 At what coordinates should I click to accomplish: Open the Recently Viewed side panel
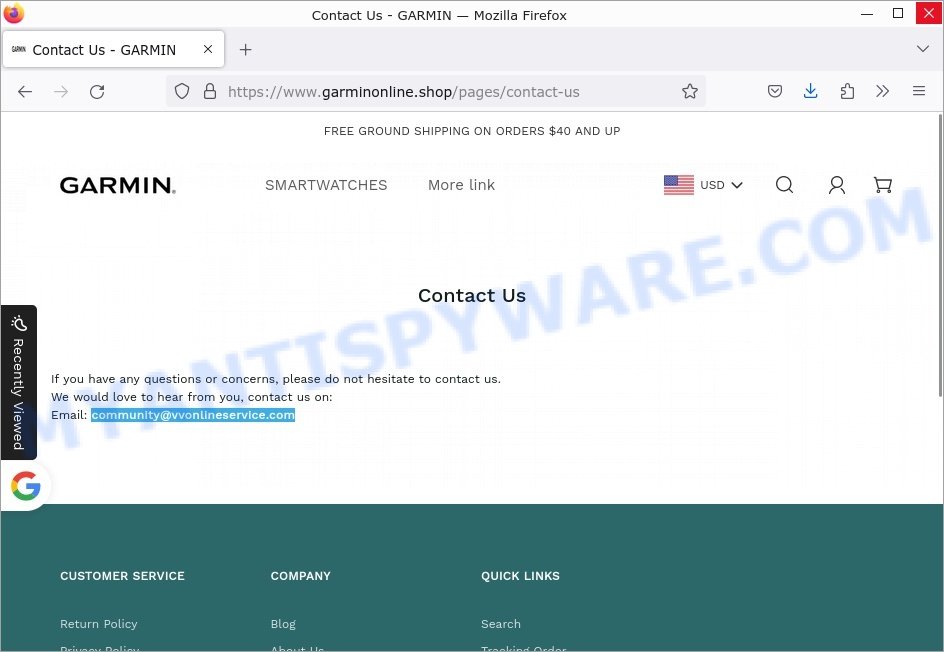(19, 382)
